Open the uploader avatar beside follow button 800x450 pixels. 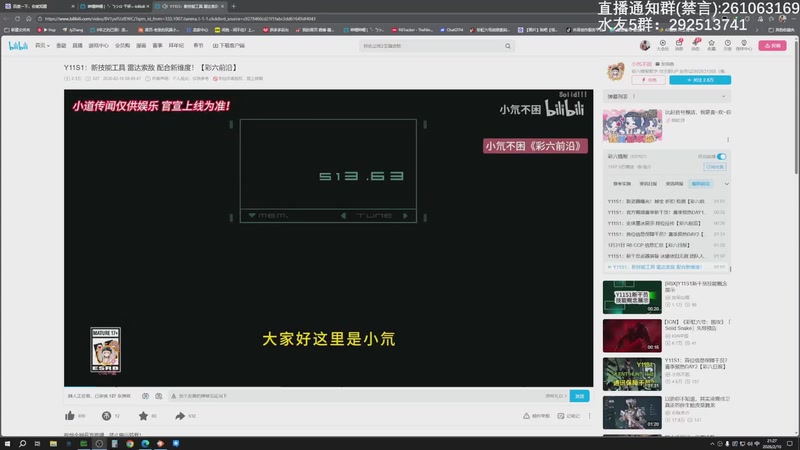tap(616, 72)
